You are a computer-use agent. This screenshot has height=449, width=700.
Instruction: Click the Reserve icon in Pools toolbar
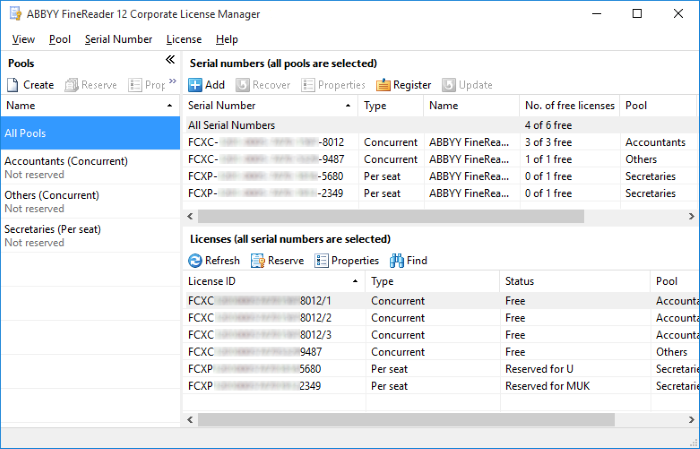pos(71,85)
